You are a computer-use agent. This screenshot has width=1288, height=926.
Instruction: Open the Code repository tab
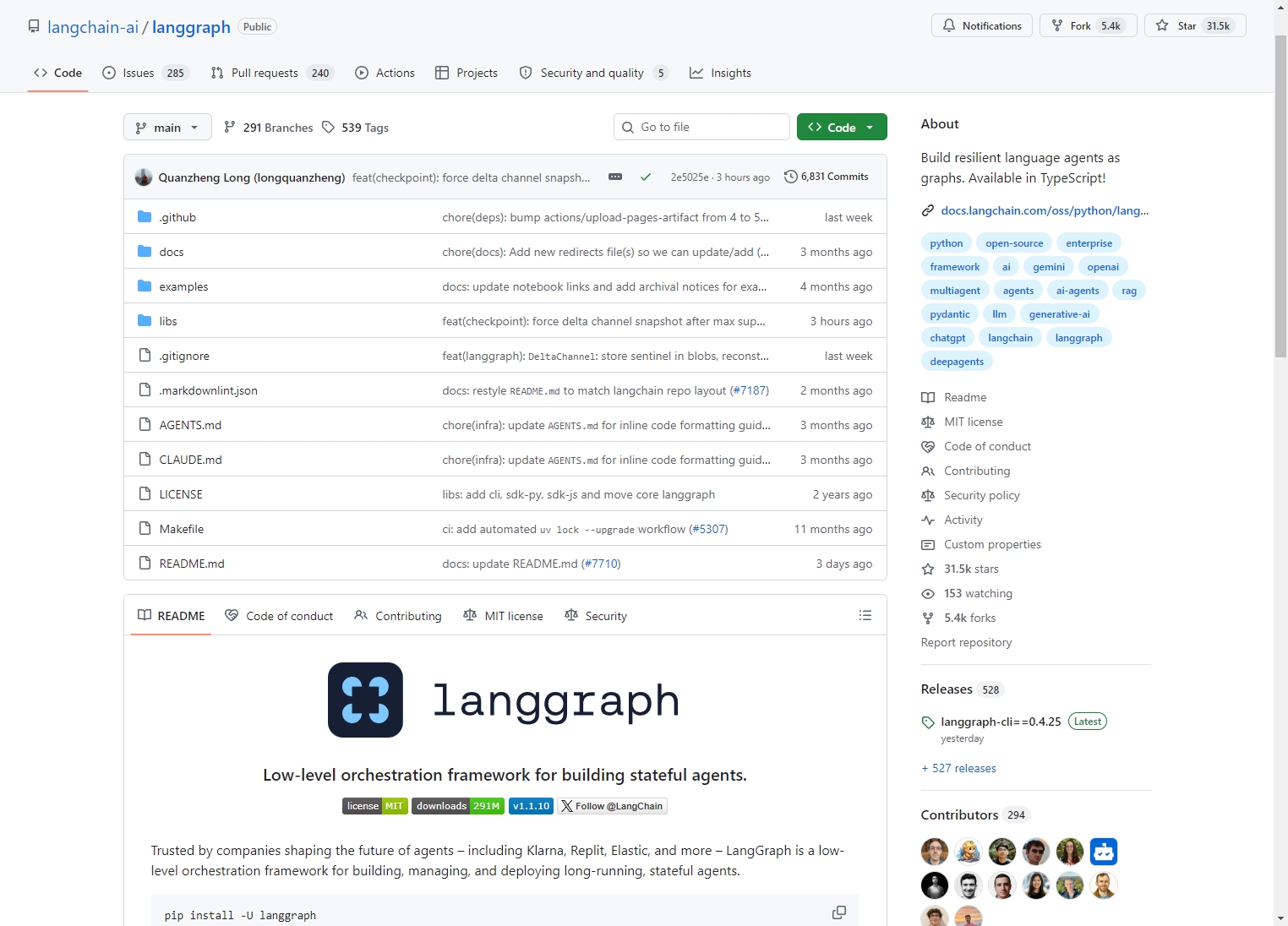click(x=57, y=73)
